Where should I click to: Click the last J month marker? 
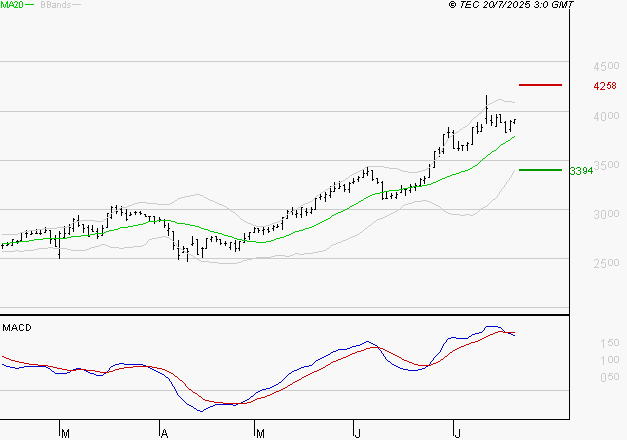click(456, 433)
